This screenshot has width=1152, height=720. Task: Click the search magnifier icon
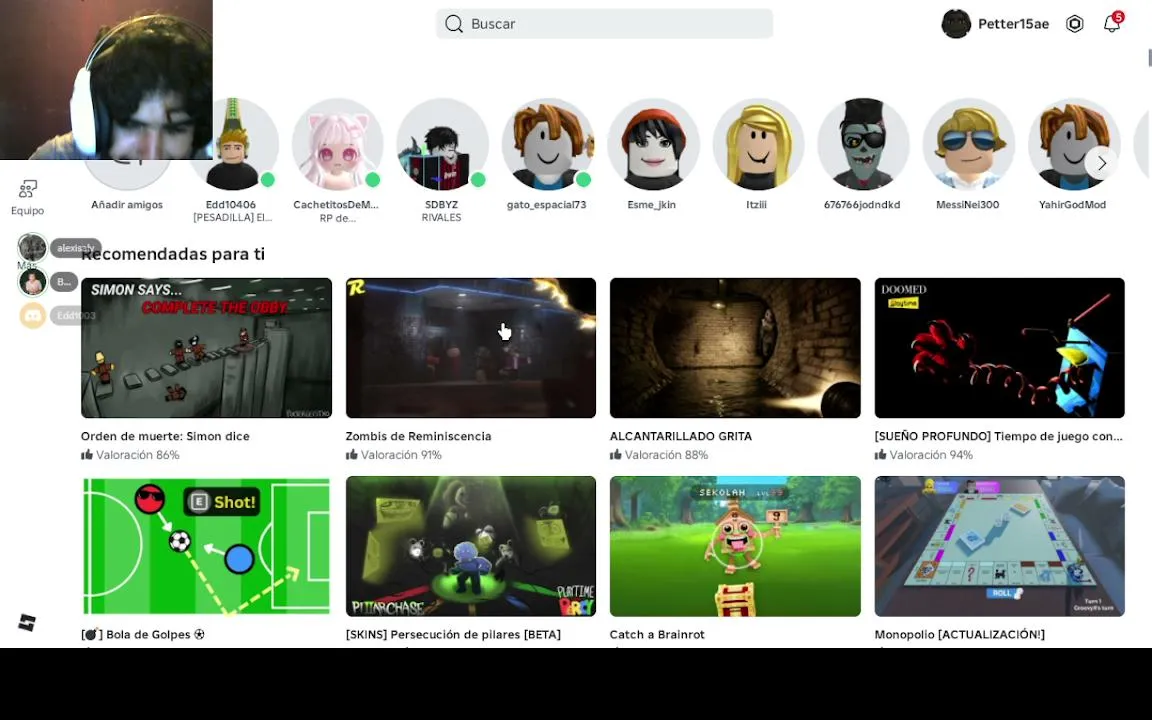click(454, 24)
